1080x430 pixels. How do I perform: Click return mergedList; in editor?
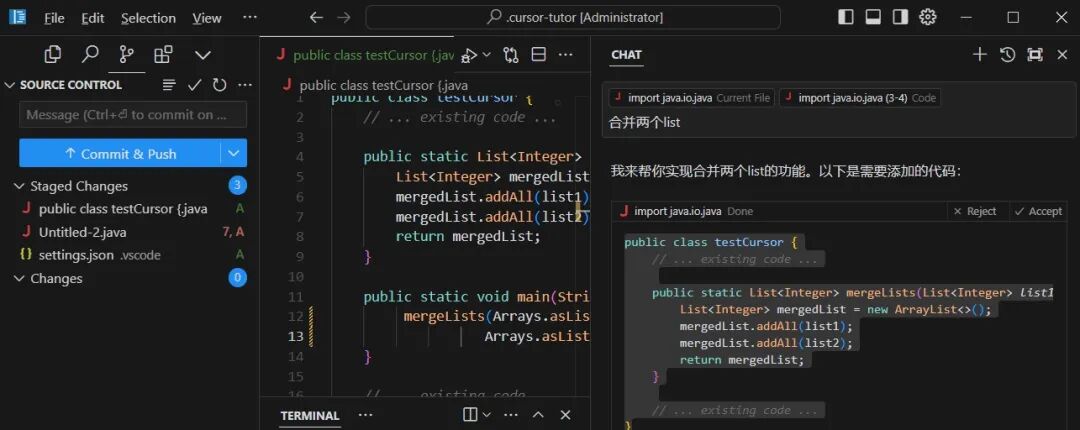tap(468, 236)
